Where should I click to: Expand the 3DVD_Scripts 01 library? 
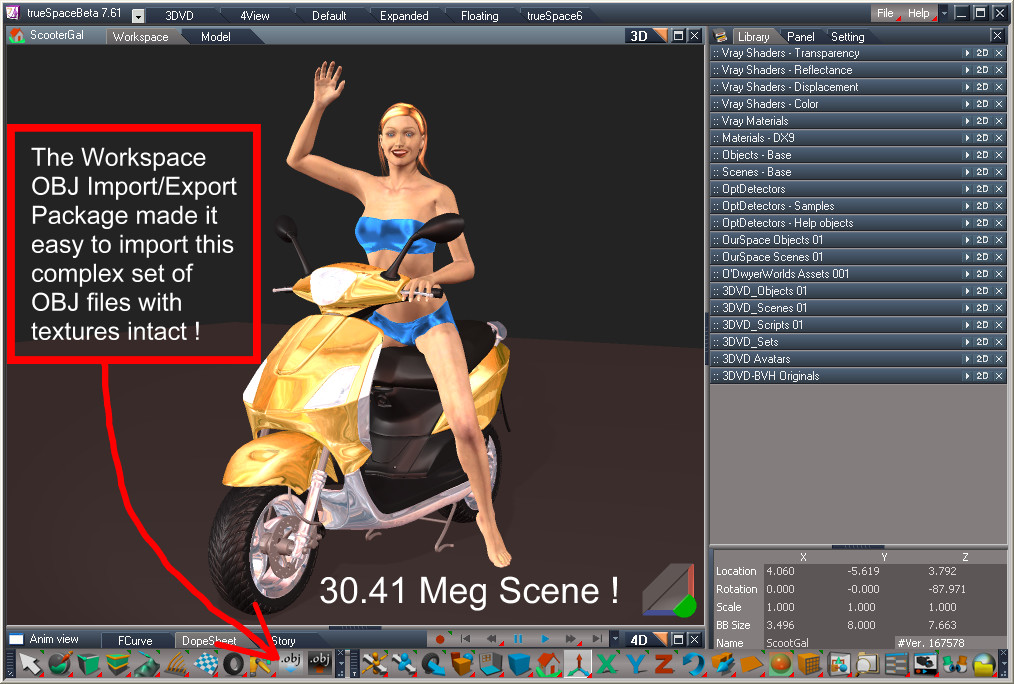point(967,325)
